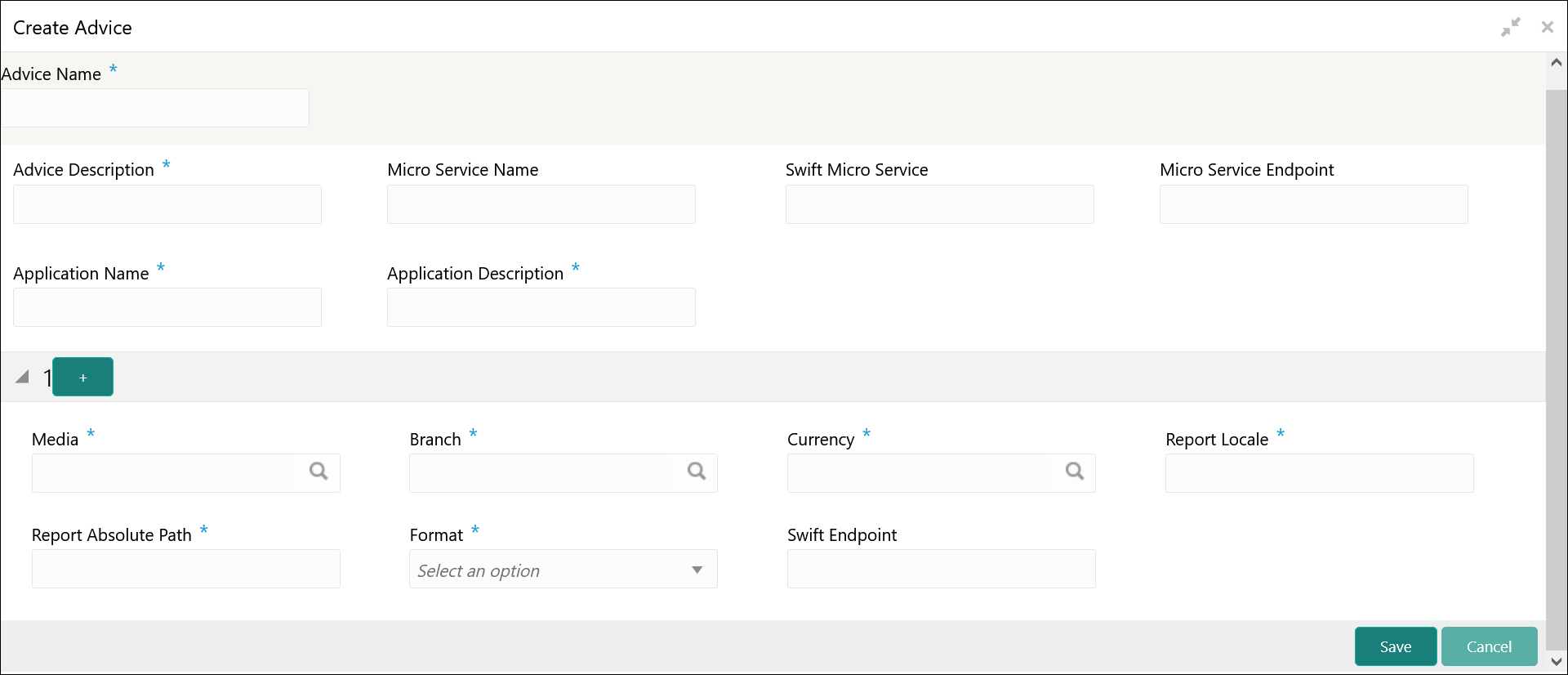
Task: Close the Create Advice dialog
Action: click(x=1547, y=27)
